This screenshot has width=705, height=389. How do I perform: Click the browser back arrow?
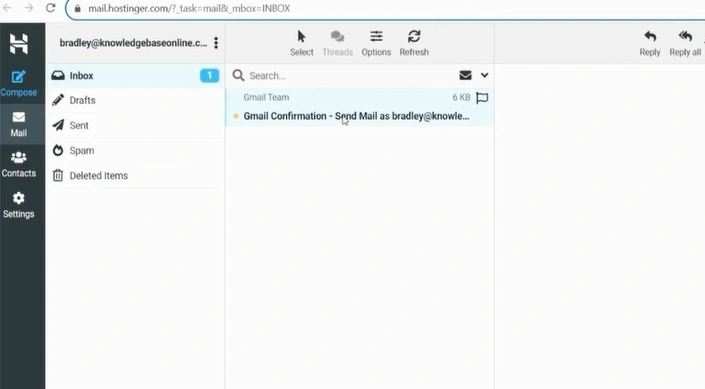tap(7, 8)
